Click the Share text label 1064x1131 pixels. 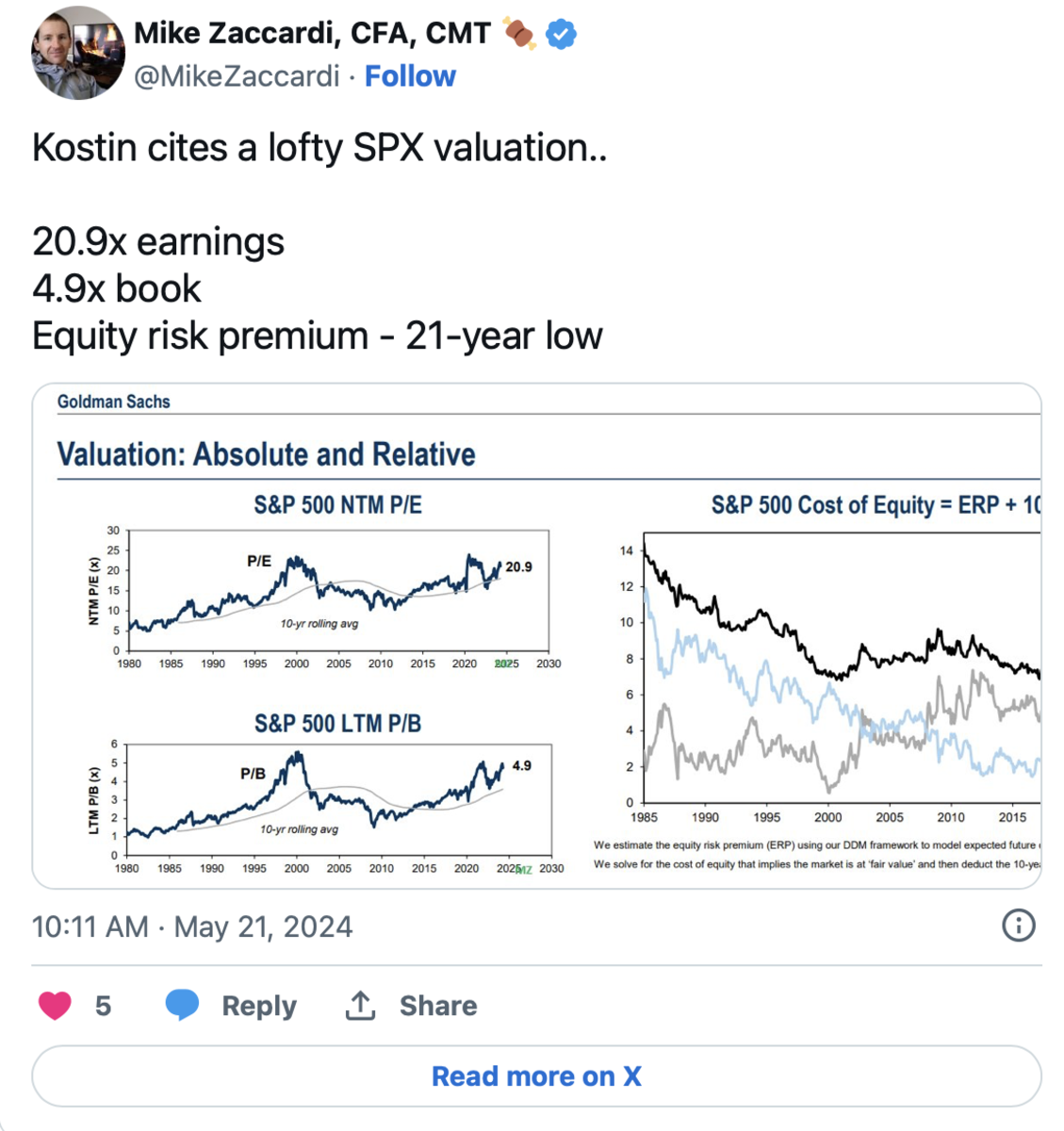pyautogui.click(x=438, y=1006)
